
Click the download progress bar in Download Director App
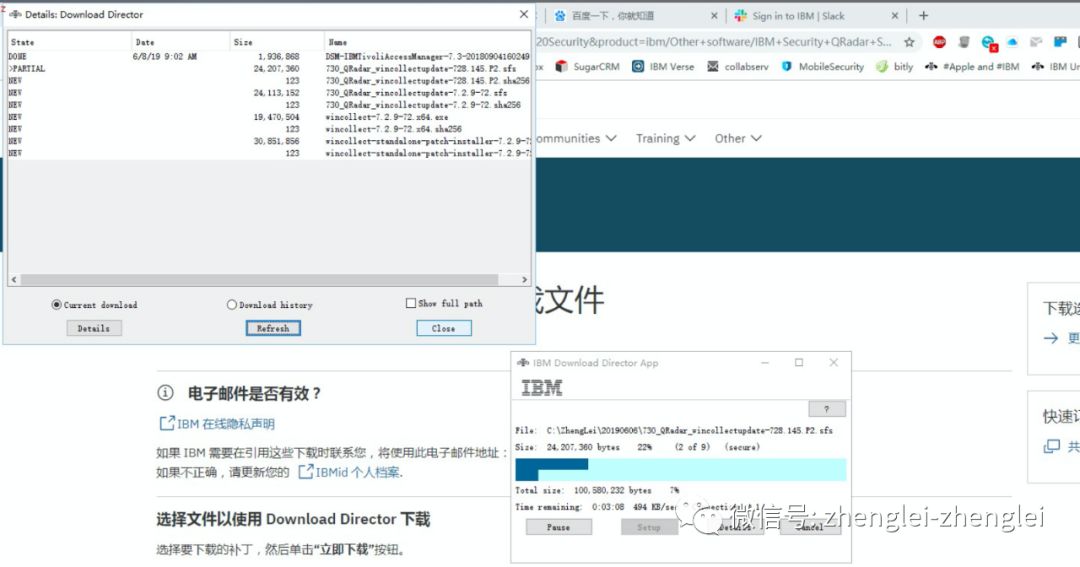coord(681,470)
